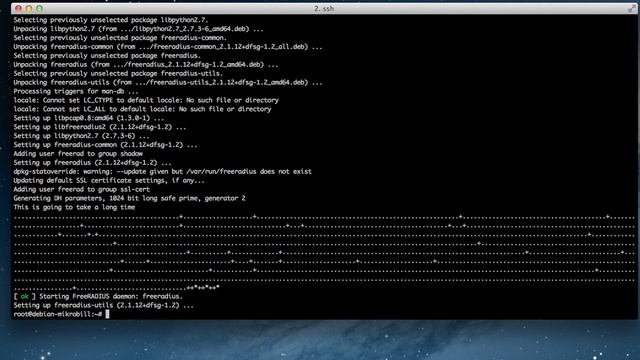Screen dimensions: 640x360
Task: Click 'This is going to take a long time'
Action: pyautogui.click(x=74, y=207)
